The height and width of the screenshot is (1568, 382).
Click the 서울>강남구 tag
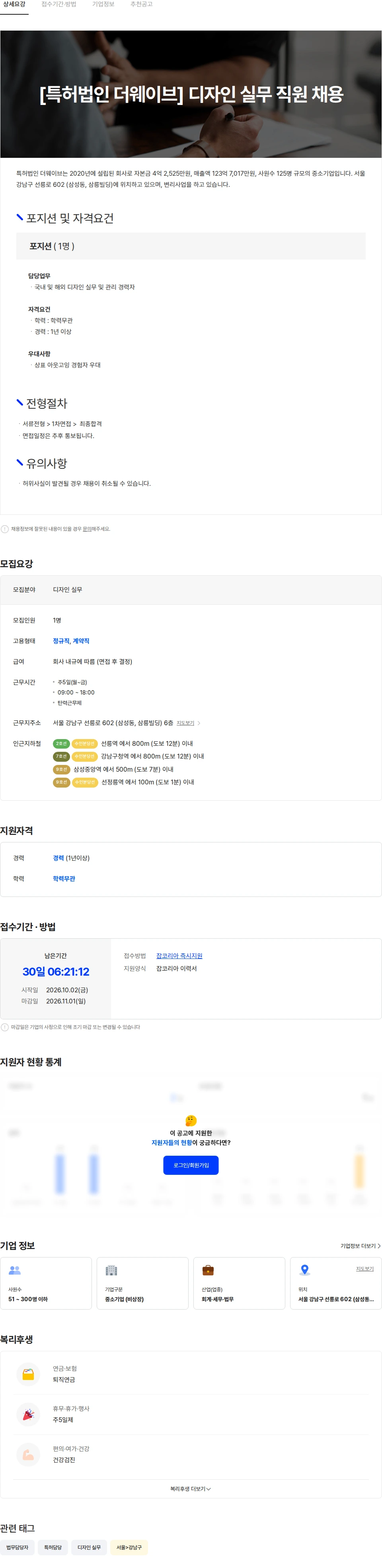pos(129,1547)
